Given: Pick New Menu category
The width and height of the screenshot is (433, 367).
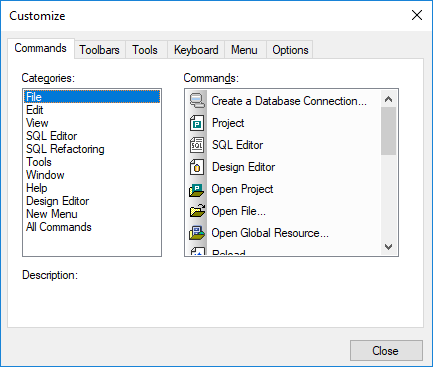Looking at the screenshot, I should coord(92,214).
